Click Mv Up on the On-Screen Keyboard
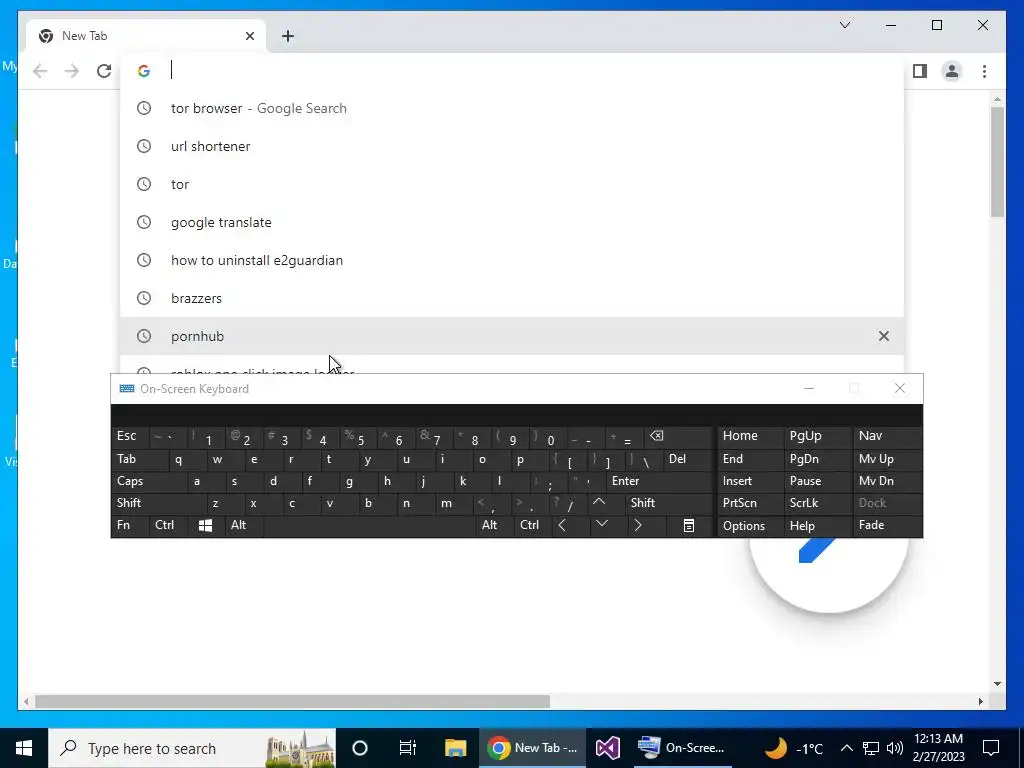Screen dimensions: 1024x768 point(888,459)
